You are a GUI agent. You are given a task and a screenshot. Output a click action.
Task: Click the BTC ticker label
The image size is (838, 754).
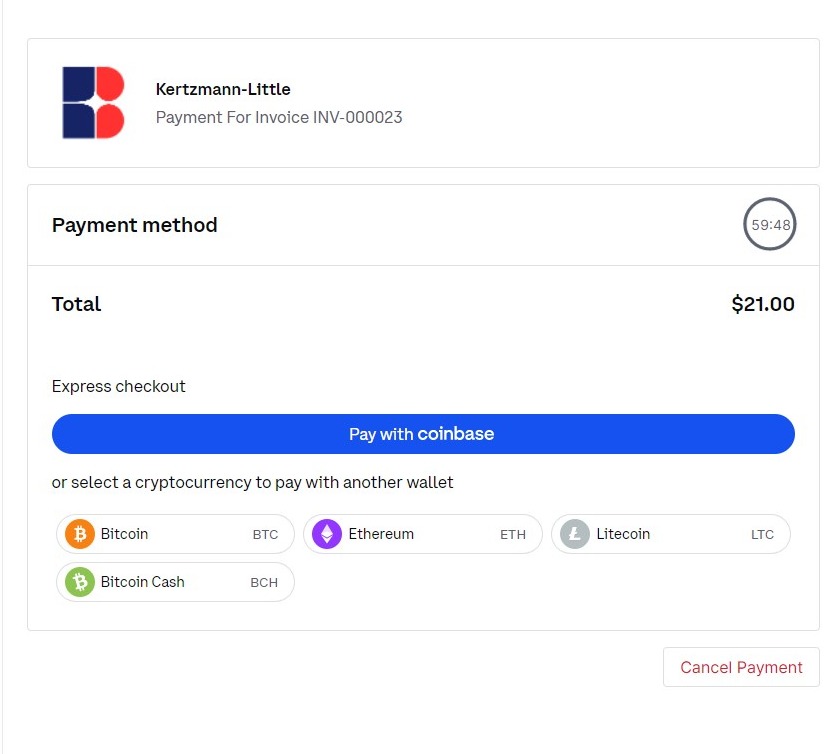pyautogui.click(x=266, y=534)
